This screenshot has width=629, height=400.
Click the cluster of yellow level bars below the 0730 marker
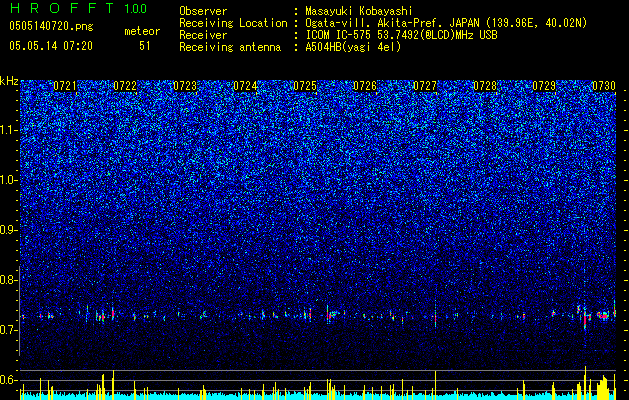(x=603, y=388)
